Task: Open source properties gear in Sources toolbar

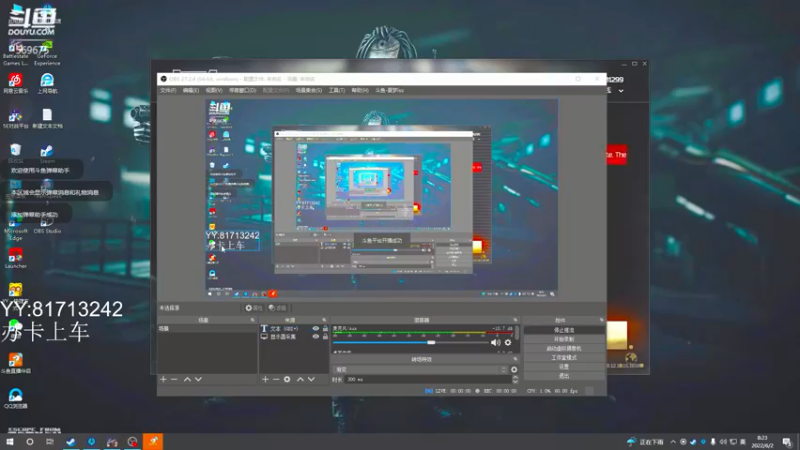Action: tap(287, 379)
